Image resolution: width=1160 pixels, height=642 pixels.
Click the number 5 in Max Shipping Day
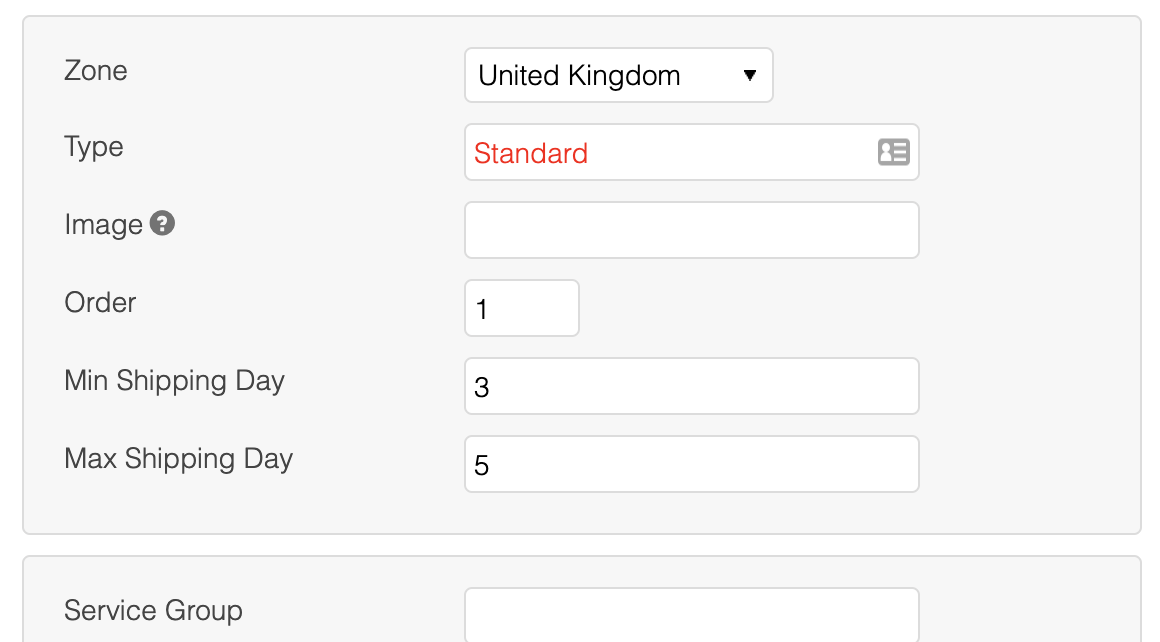482,466
